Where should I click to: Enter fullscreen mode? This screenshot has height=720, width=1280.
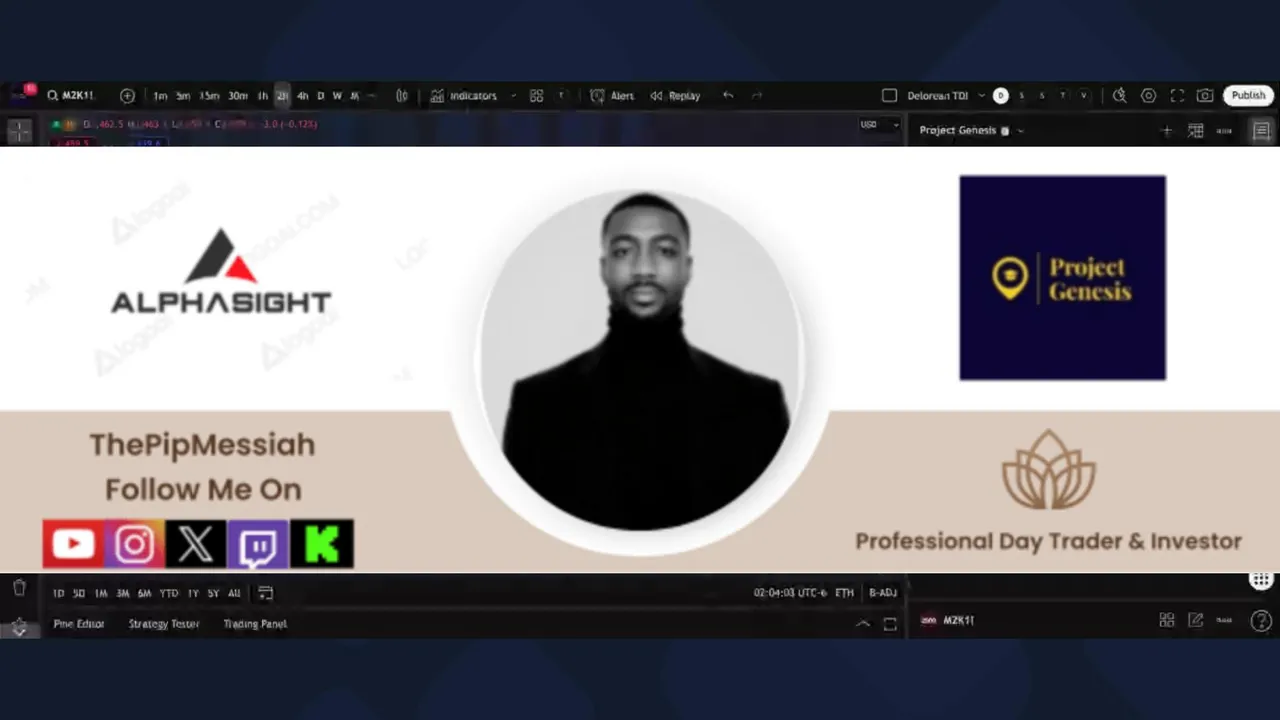1177,96
